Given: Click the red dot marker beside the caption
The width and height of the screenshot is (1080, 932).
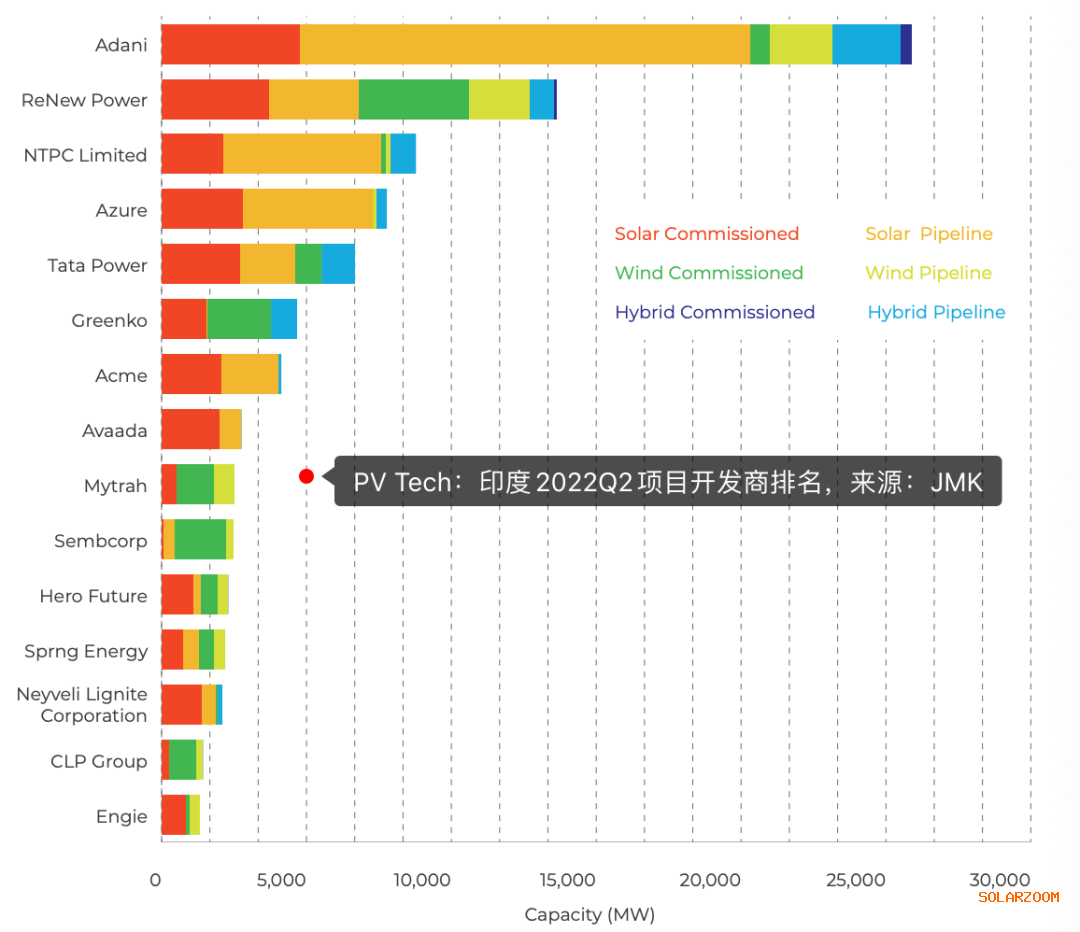Looking at the screenshot, I should point(306,476).
